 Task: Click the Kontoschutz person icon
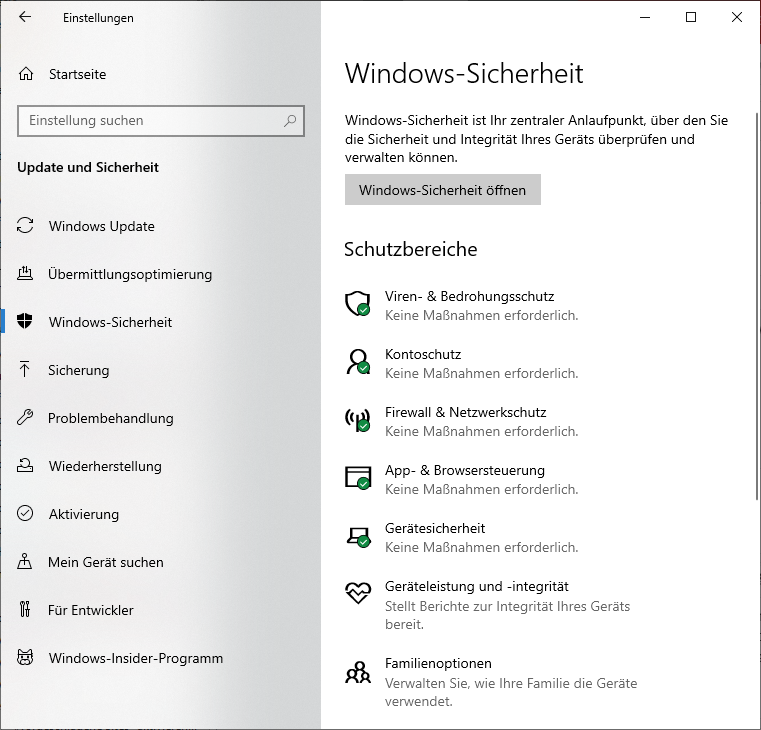(x=358, y=362)
